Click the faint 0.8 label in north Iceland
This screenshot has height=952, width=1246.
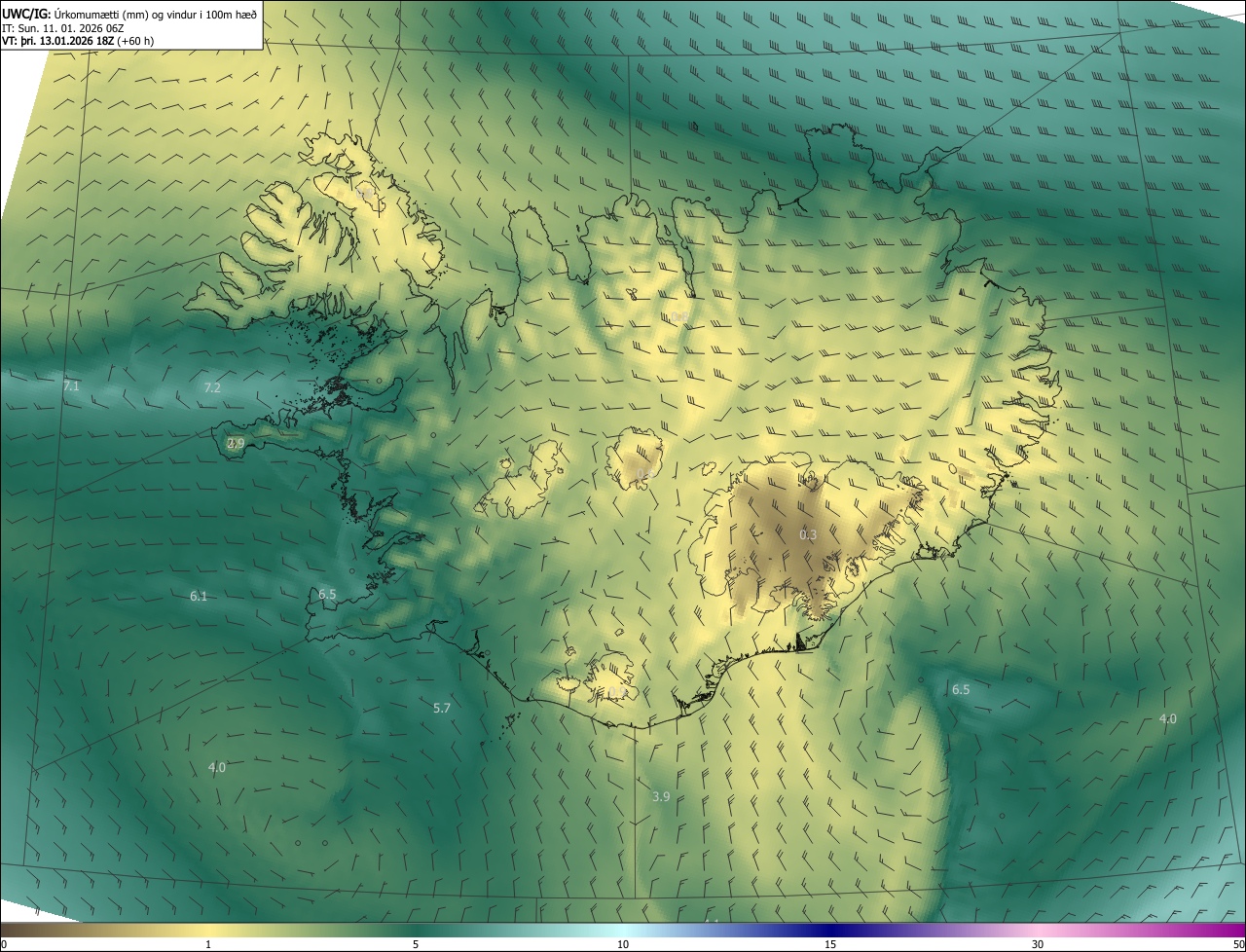click(x=679, y=316)
